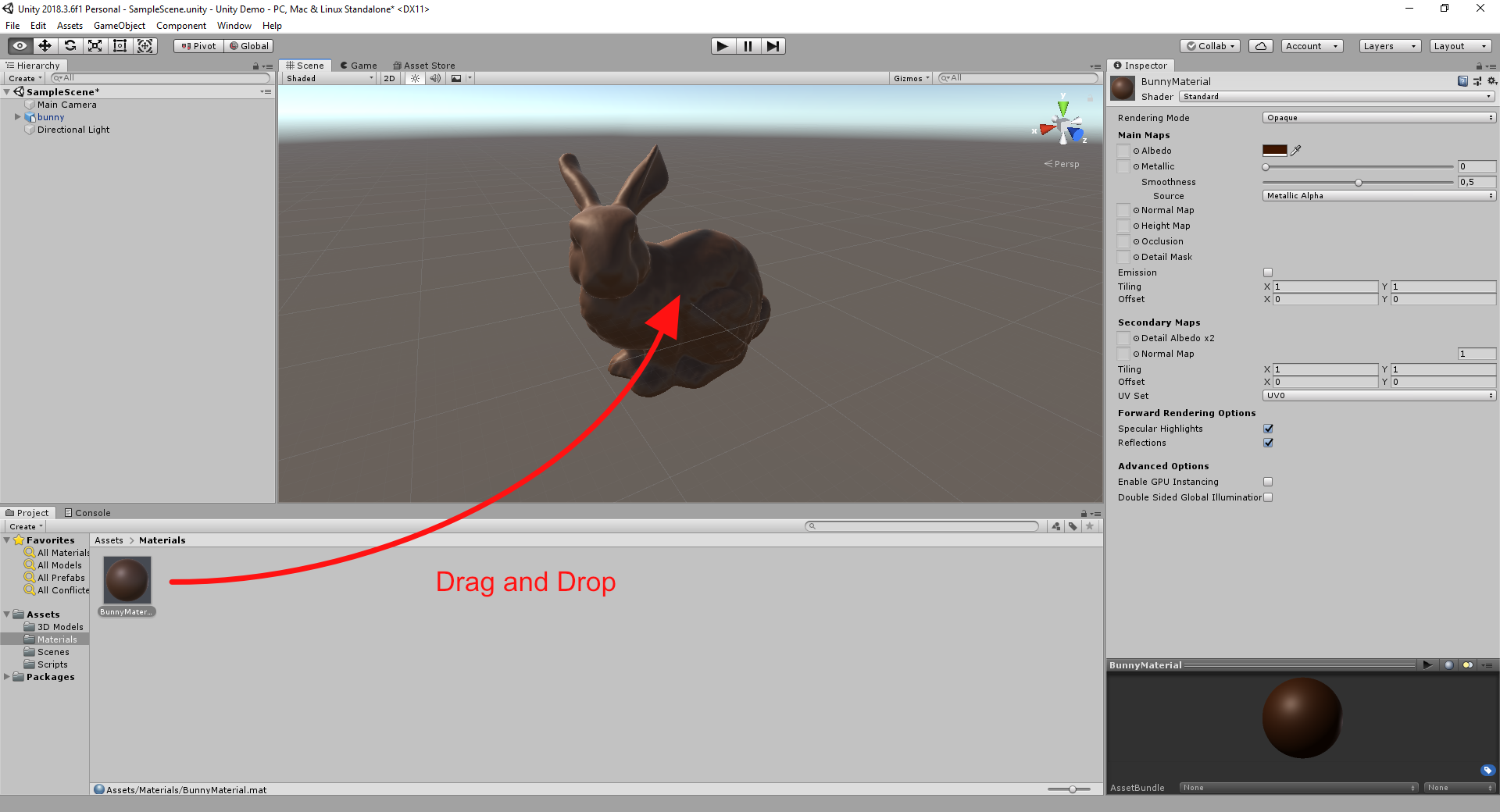Viewport: 1500px width, 812px height.
Task: Click the Step forward button
Action: [x=773, y=46]
